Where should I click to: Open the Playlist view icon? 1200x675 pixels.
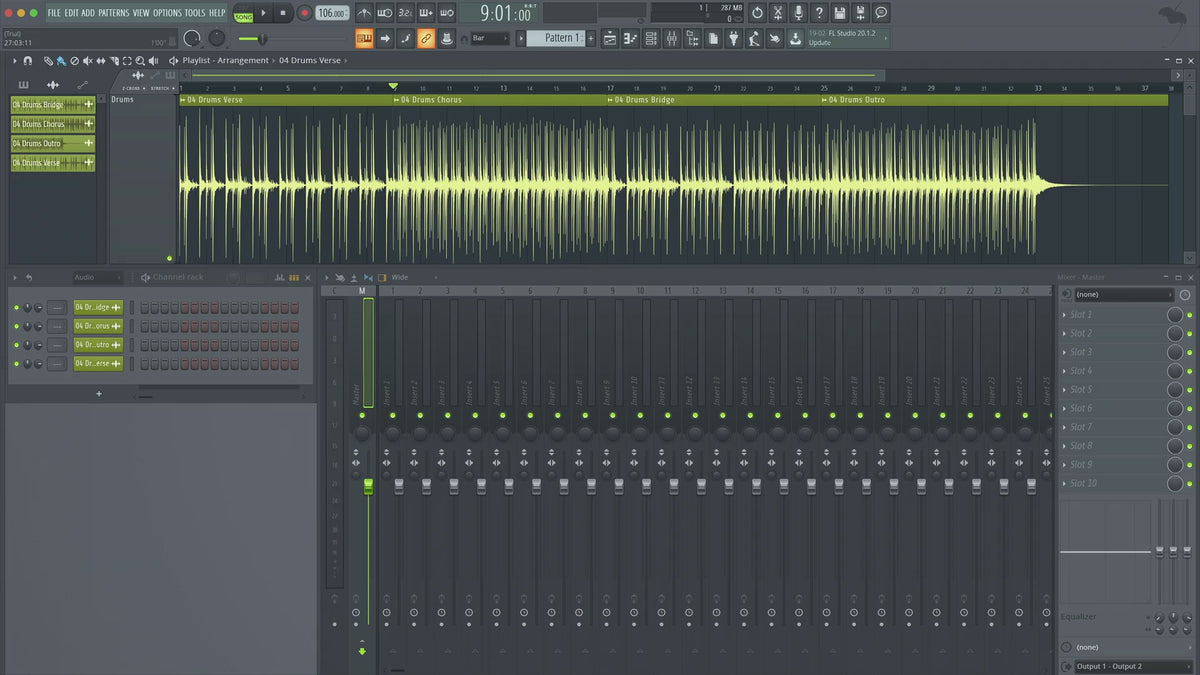[610, 38]
